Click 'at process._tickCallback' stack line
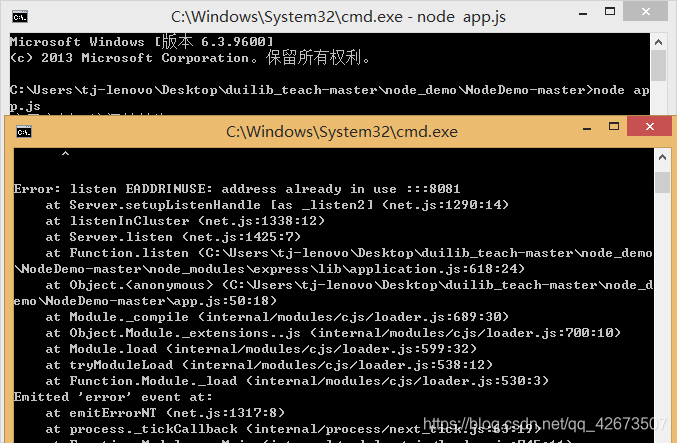677x443 pixels. click(293, 429)
